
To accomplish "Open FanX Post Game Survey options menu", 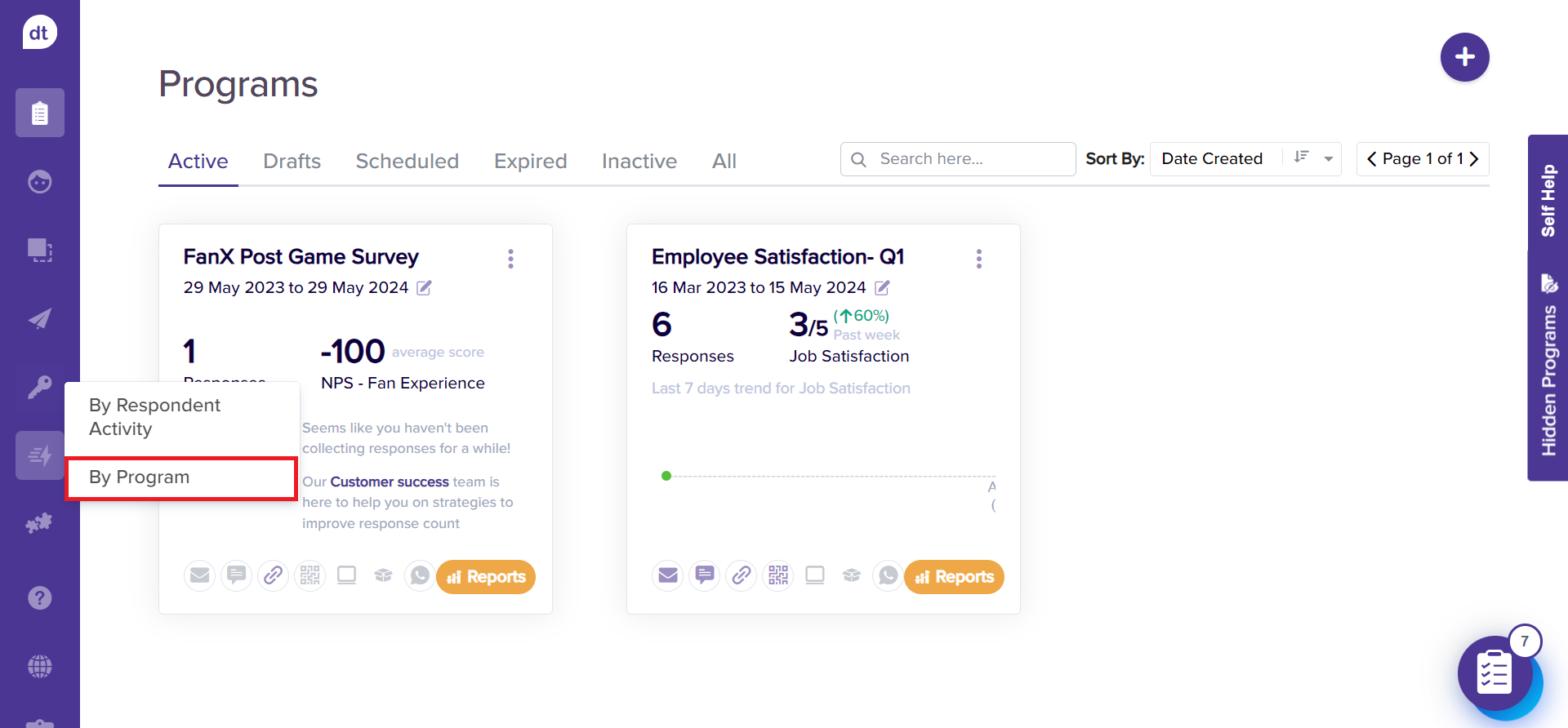I will tap(510, 259).
